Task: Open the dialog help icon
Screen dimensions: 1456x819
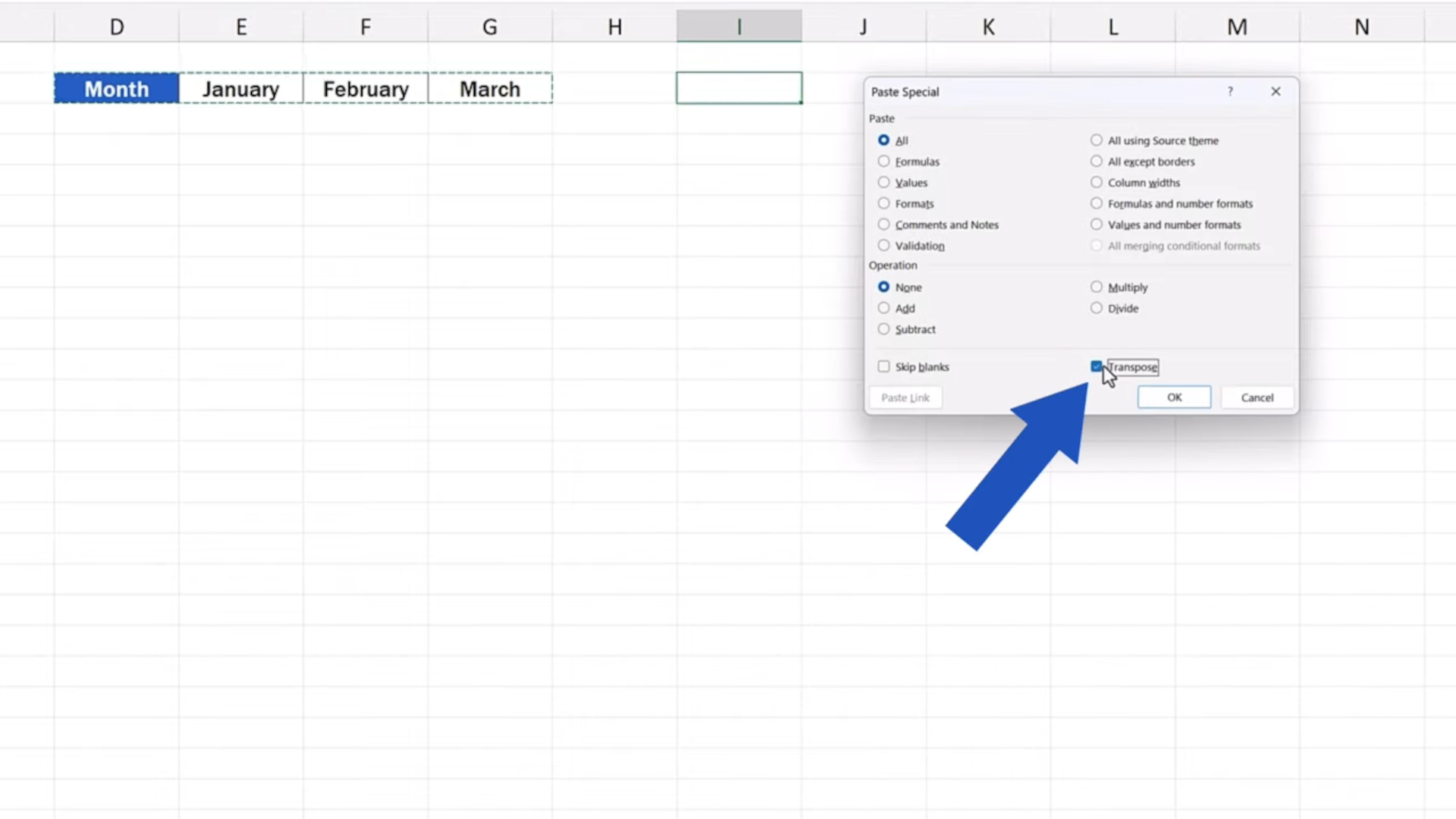Action: click(x=1230, y=91)
